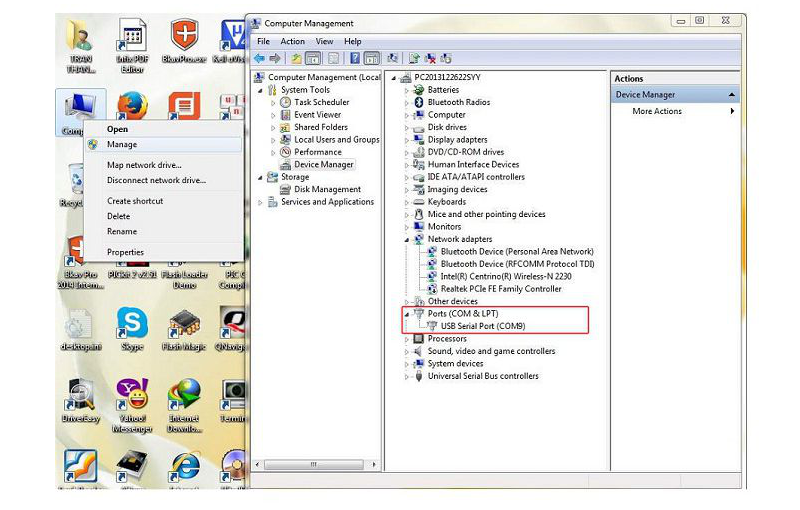Click the Back arrow in toolbar
Screen dimensions: 800x510
point(260,58)
